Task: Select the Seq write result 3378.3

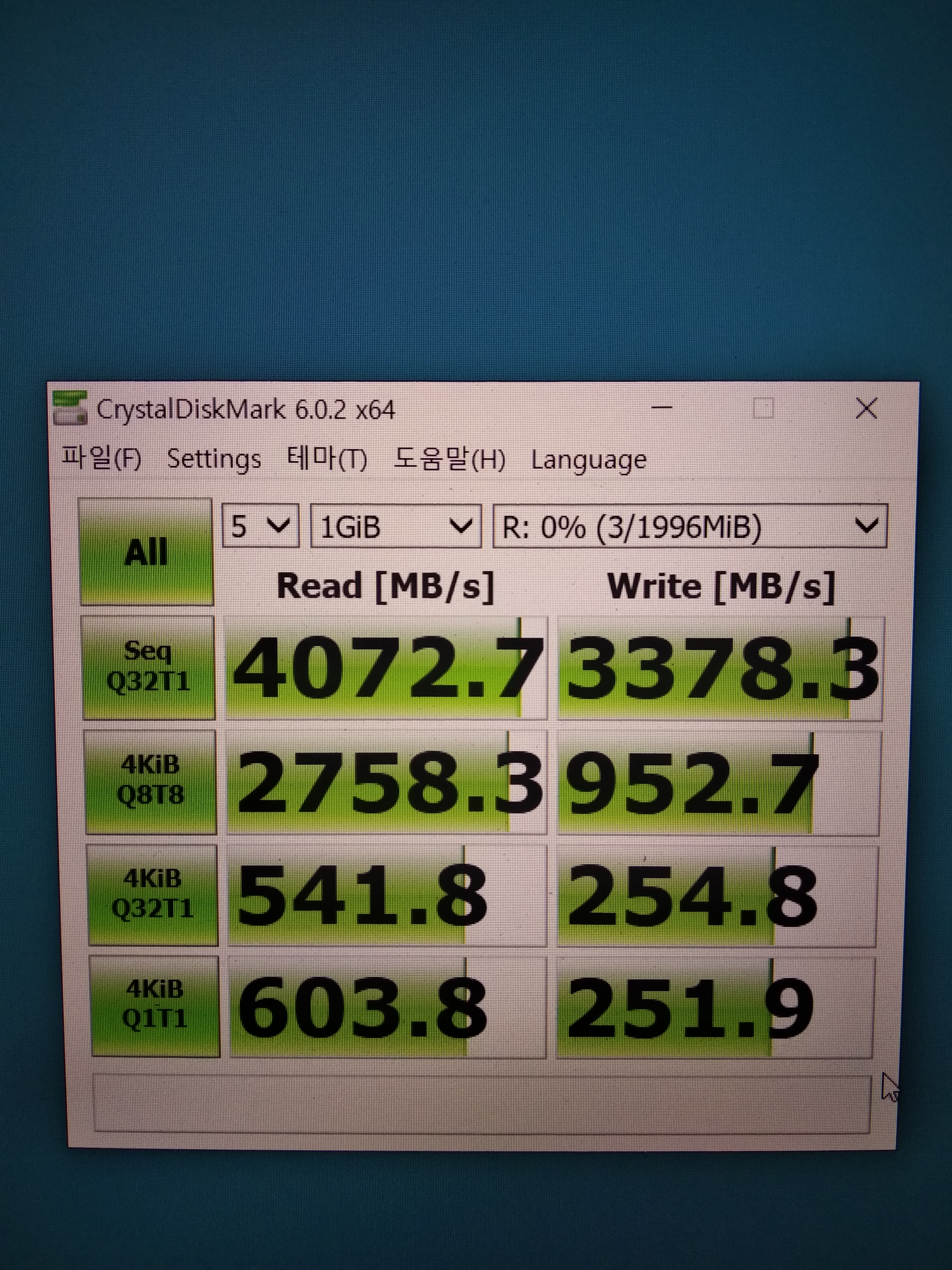Action: point(721,669)
